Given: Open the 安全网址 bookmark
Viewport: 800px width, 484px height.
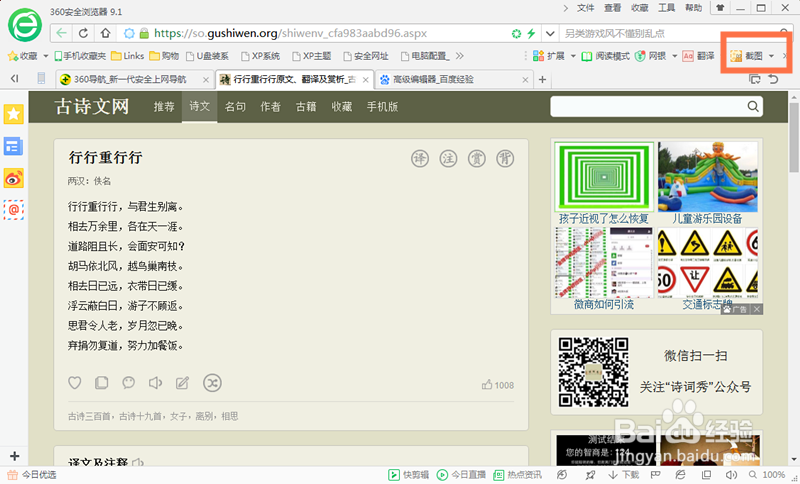Looking at the screenshot, I should 366,56.
